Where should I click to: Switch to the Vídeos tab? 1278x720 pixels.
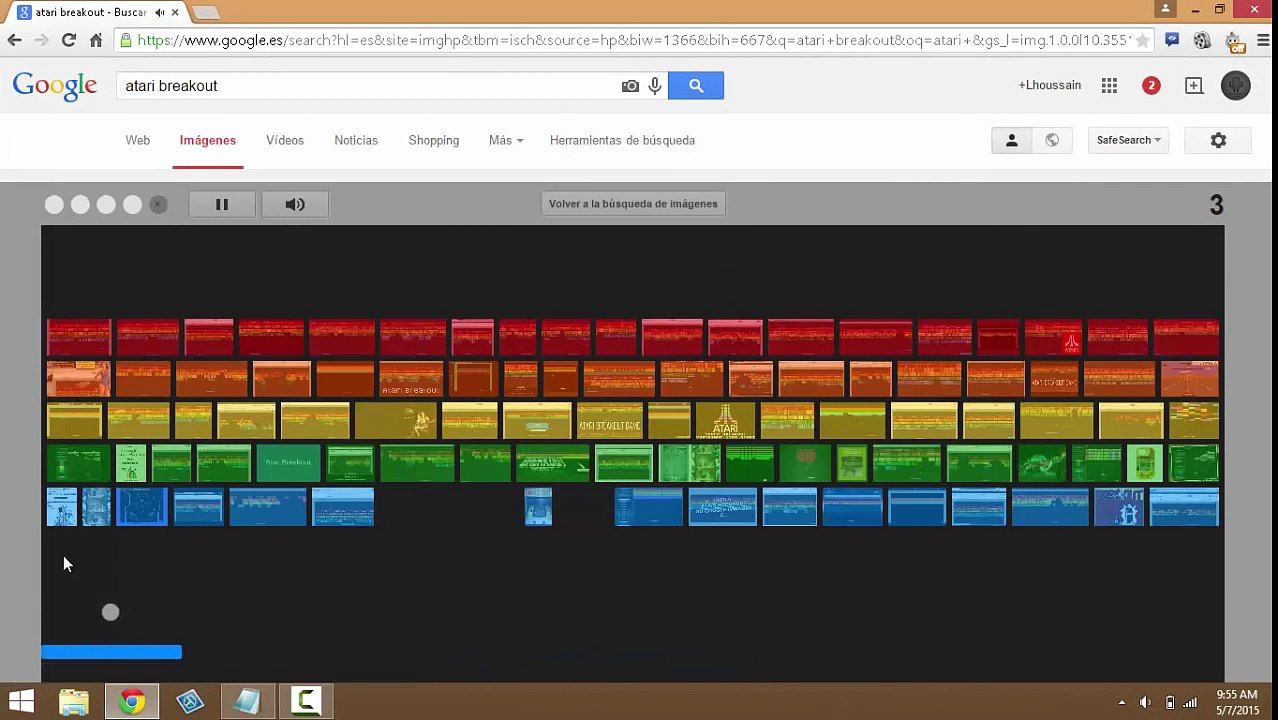[285, 140]
